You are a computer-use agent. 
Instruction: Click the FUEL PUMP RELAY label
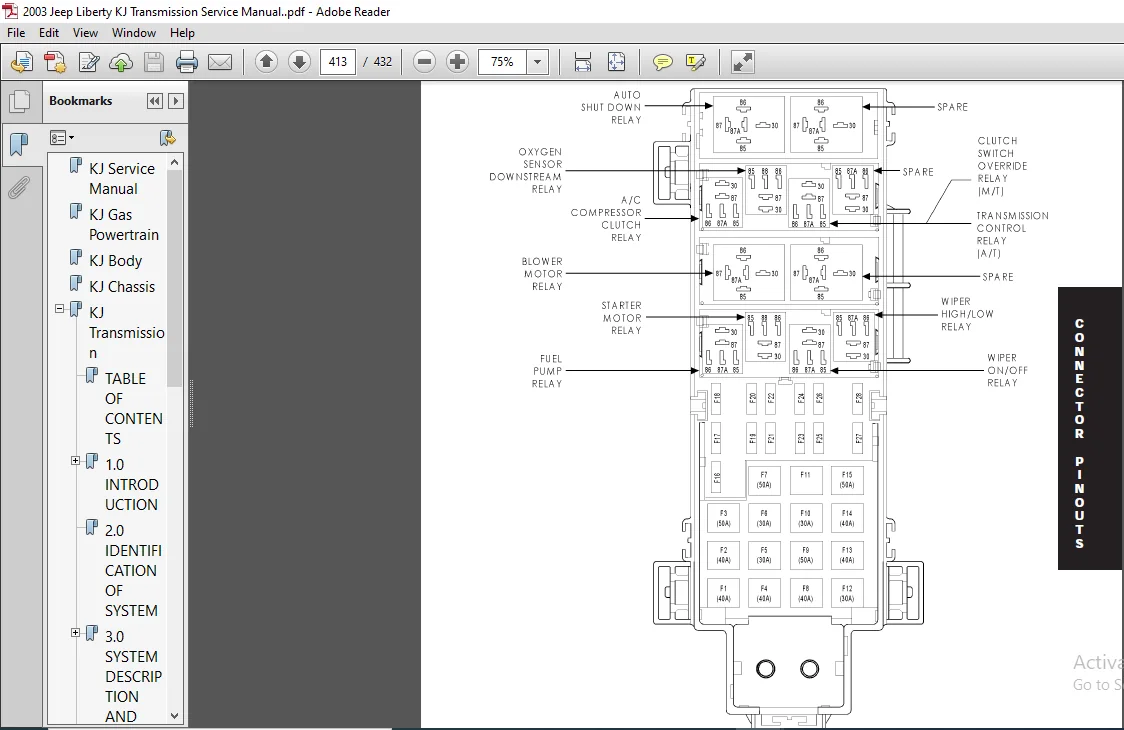click(547, 371)
